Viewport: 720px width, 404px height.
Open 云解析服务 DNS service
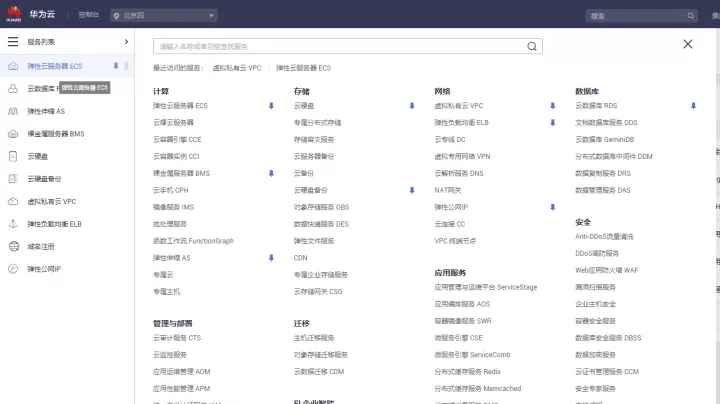coord(459,173)
